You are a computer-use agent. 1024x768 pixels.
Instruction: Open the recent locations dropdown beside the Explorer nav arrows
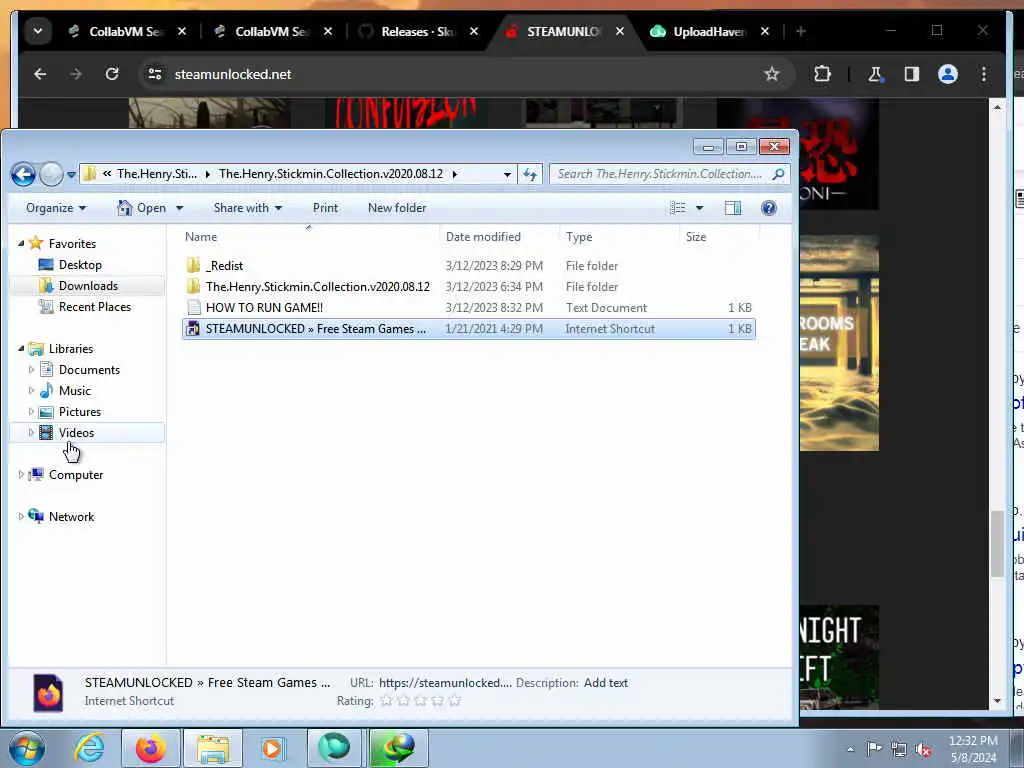click(71, 175)
